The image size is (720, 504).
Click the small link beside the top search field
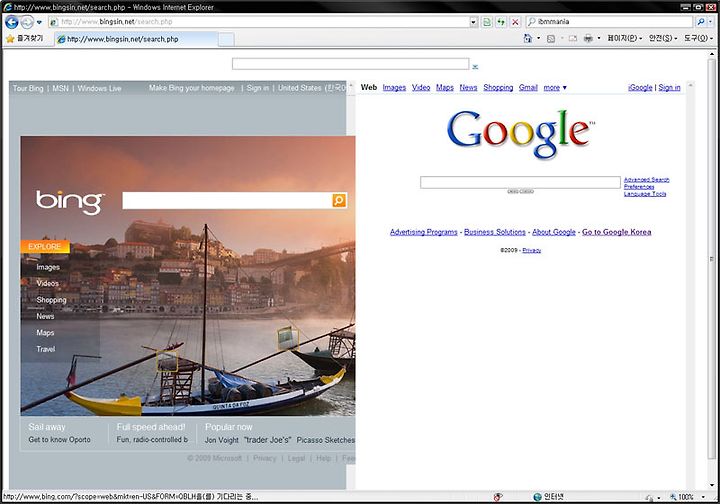coord(475,67)
